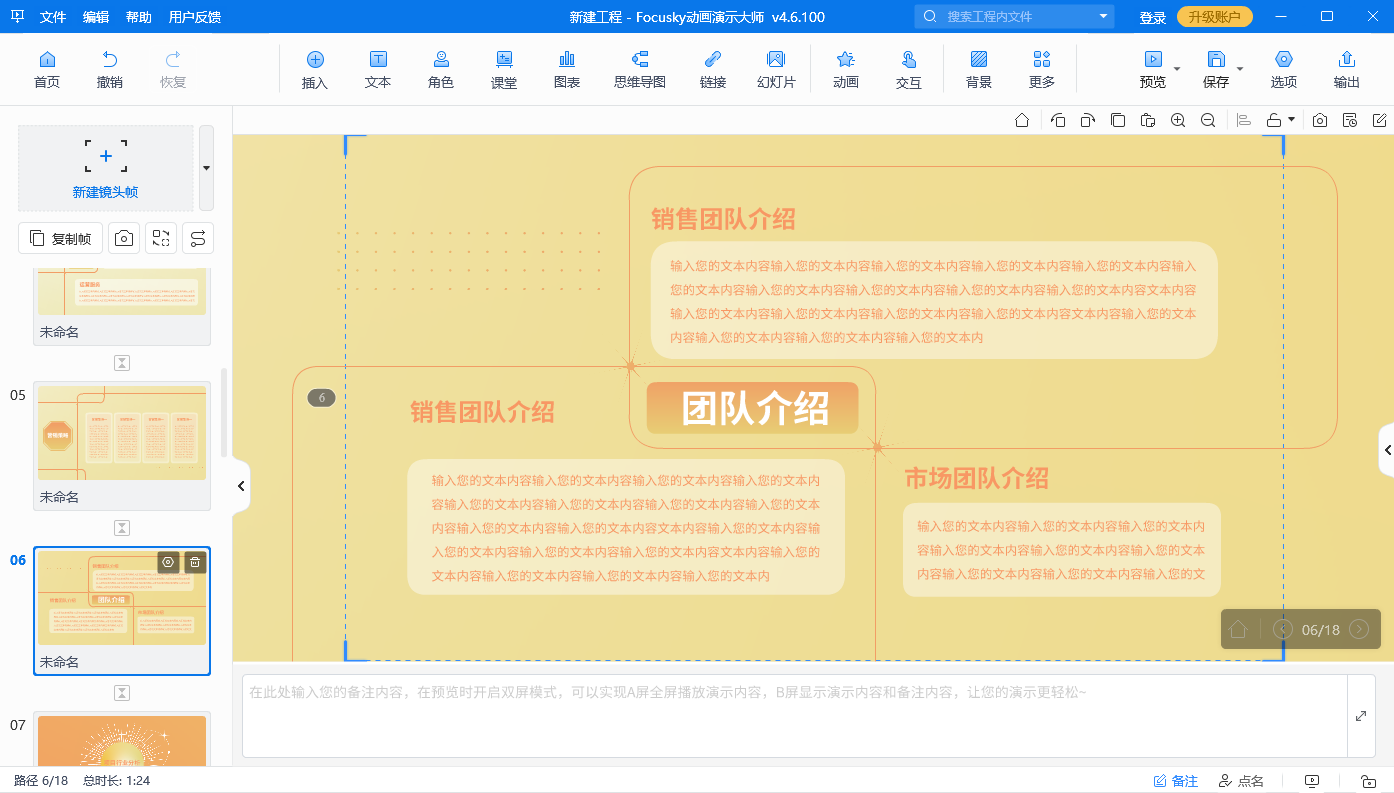Expand the right side panel arrow
Viewport: 1394px width, 793px height.
(1386, 450)
